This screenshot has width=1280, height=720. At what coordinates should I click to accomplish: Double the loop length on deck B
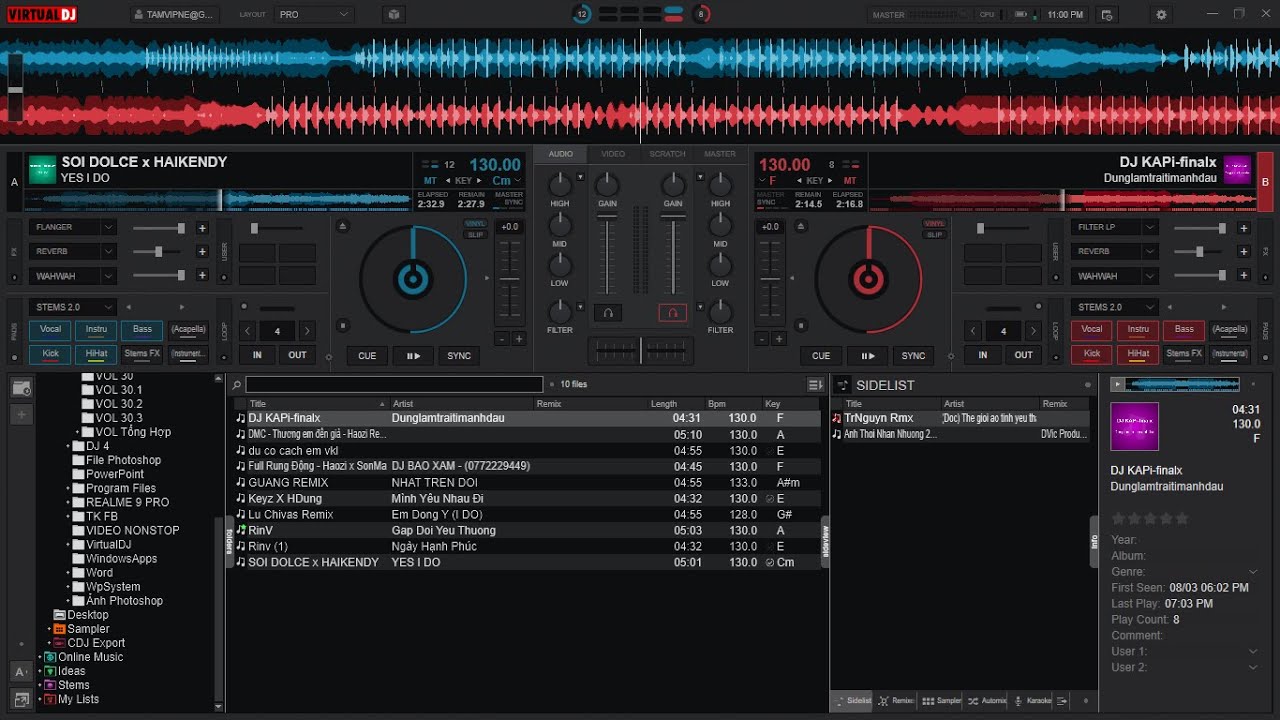(x=1033, y=331)
